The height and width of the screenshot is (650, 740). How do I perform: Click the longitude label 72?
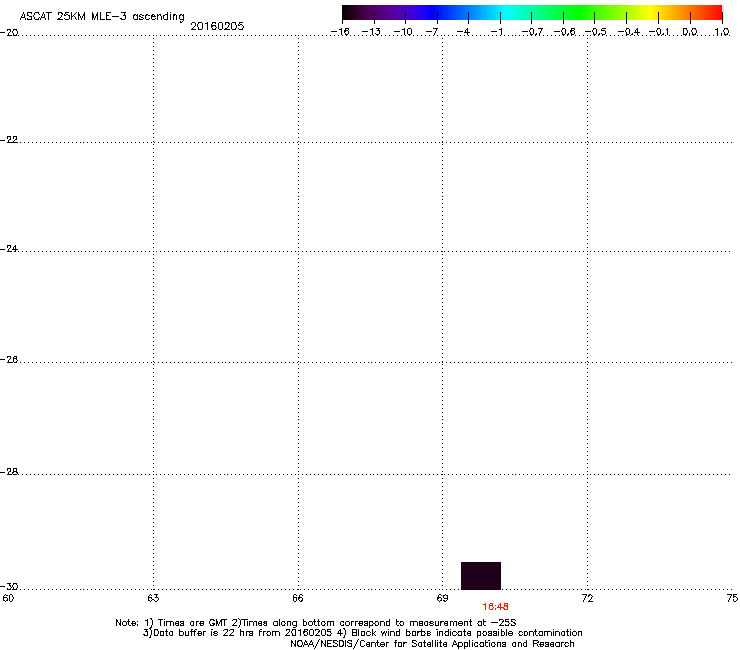[588, 599]
